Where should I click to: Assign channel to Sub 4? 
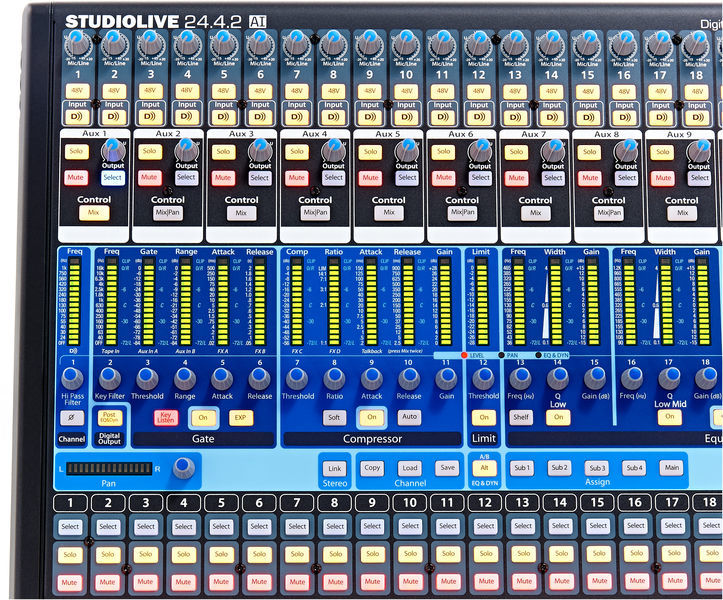tap(634, 468)
